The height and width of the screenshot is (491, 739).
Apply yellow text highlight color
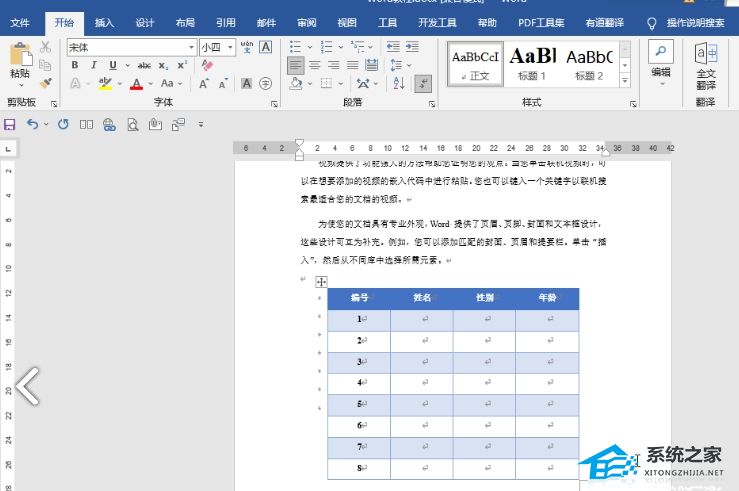tap(106, 84)
